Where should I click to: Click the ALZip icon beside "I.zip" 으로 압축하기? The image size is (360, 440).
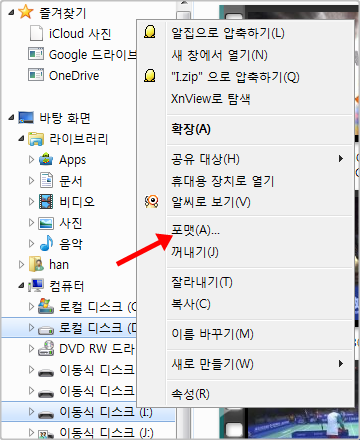(150, 76)
